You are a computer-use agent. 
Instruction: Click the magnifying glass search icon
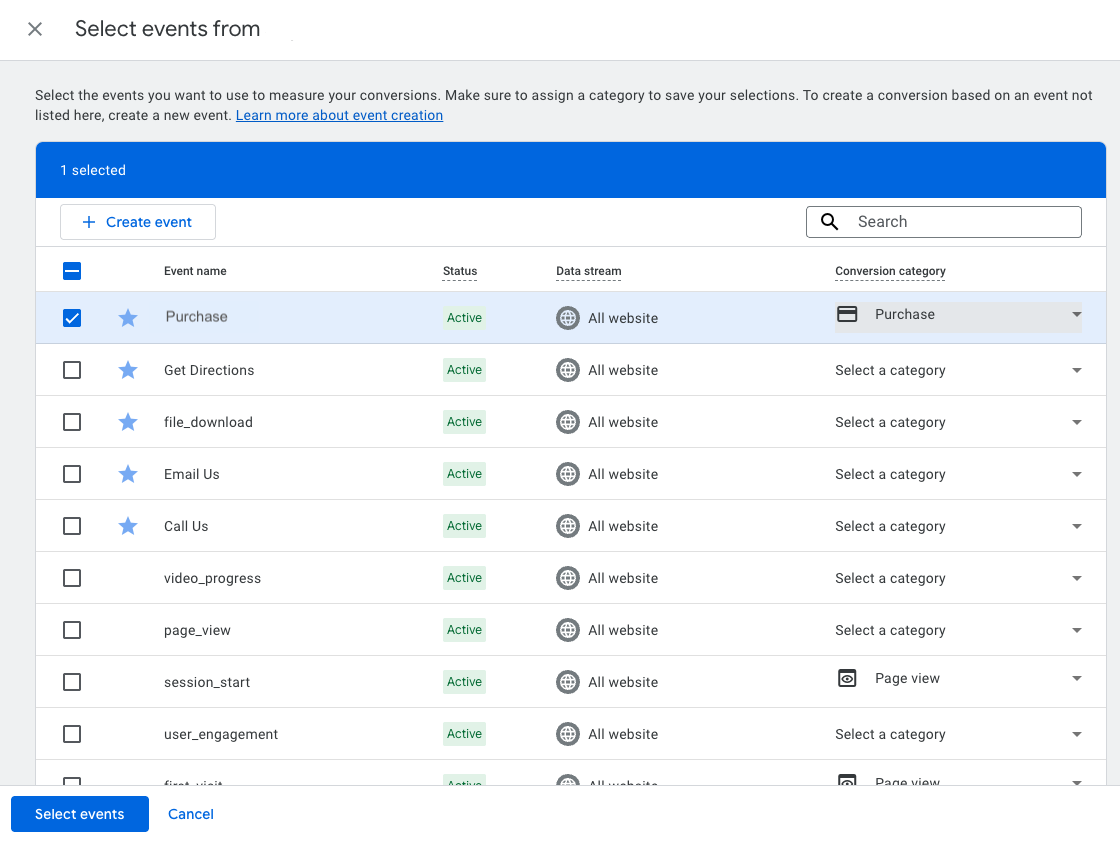pos(829,222)
